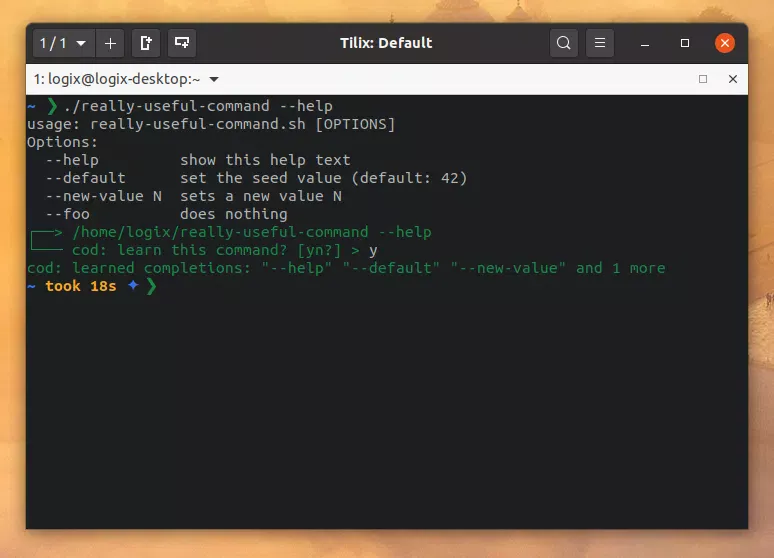
Task: Click the --new-value N option line
Action: click(193, 196)
